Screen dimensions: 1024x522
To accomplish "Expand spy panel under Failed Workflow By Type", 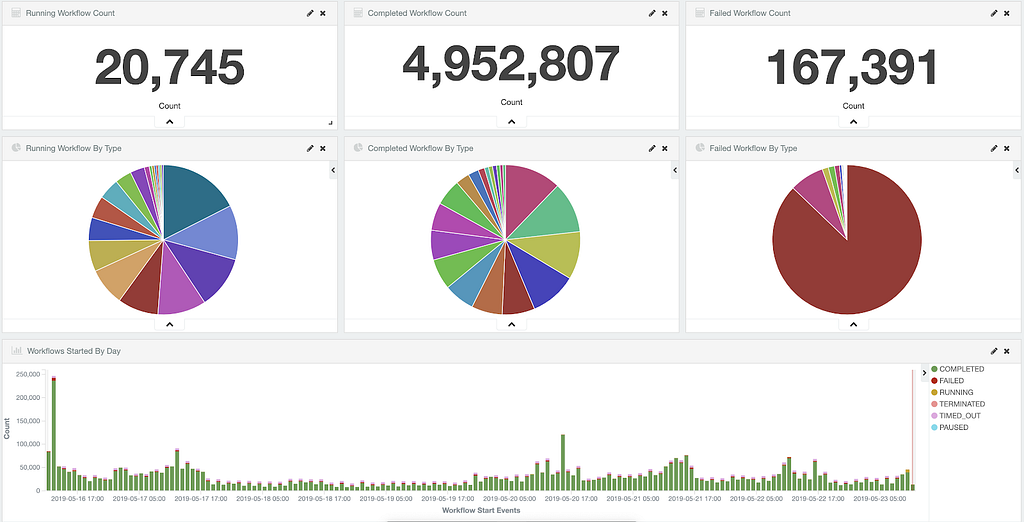I will click(x=853, y=324).
